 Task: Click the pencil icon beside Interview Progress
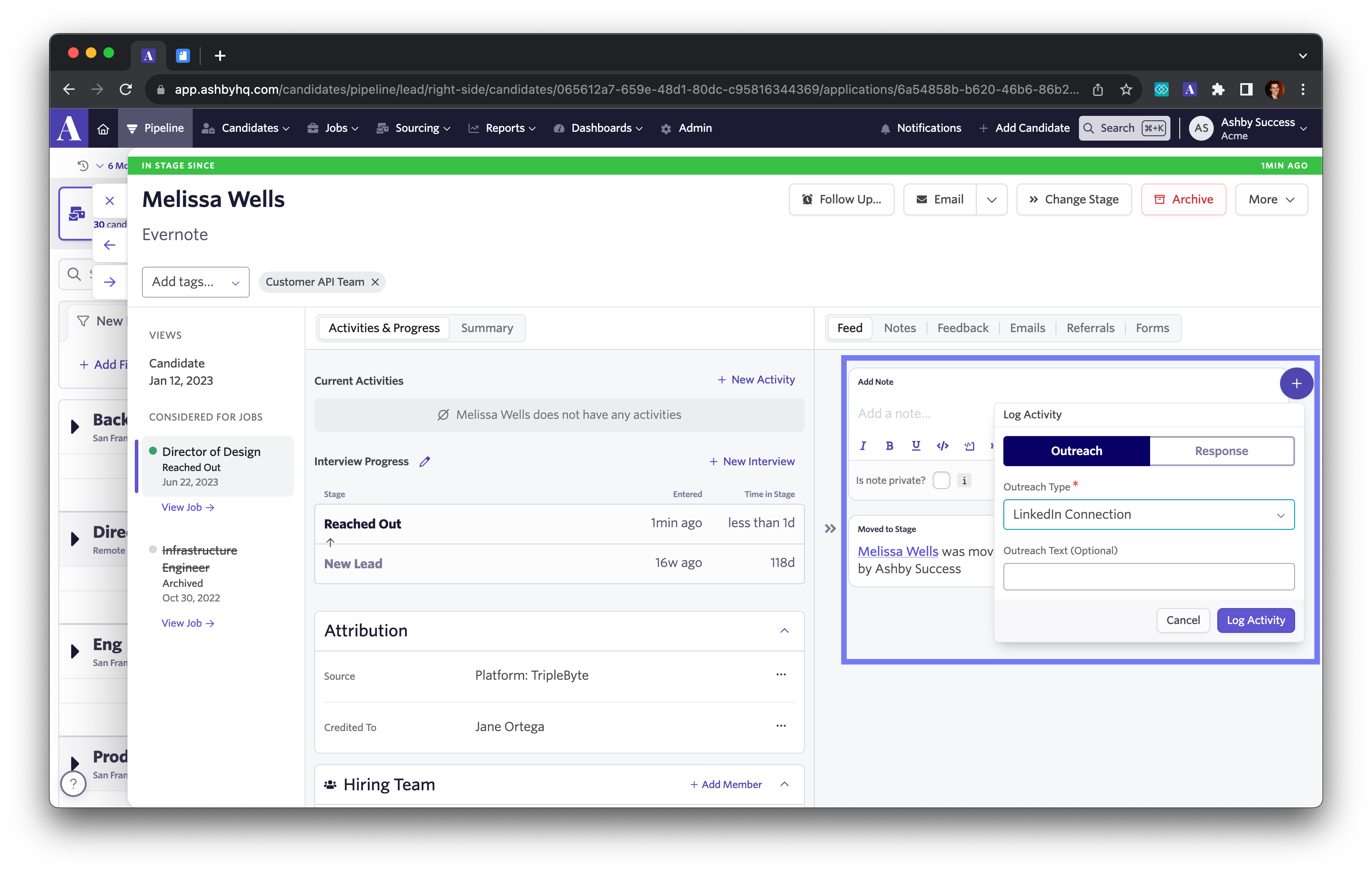click(x=424, y=461)
